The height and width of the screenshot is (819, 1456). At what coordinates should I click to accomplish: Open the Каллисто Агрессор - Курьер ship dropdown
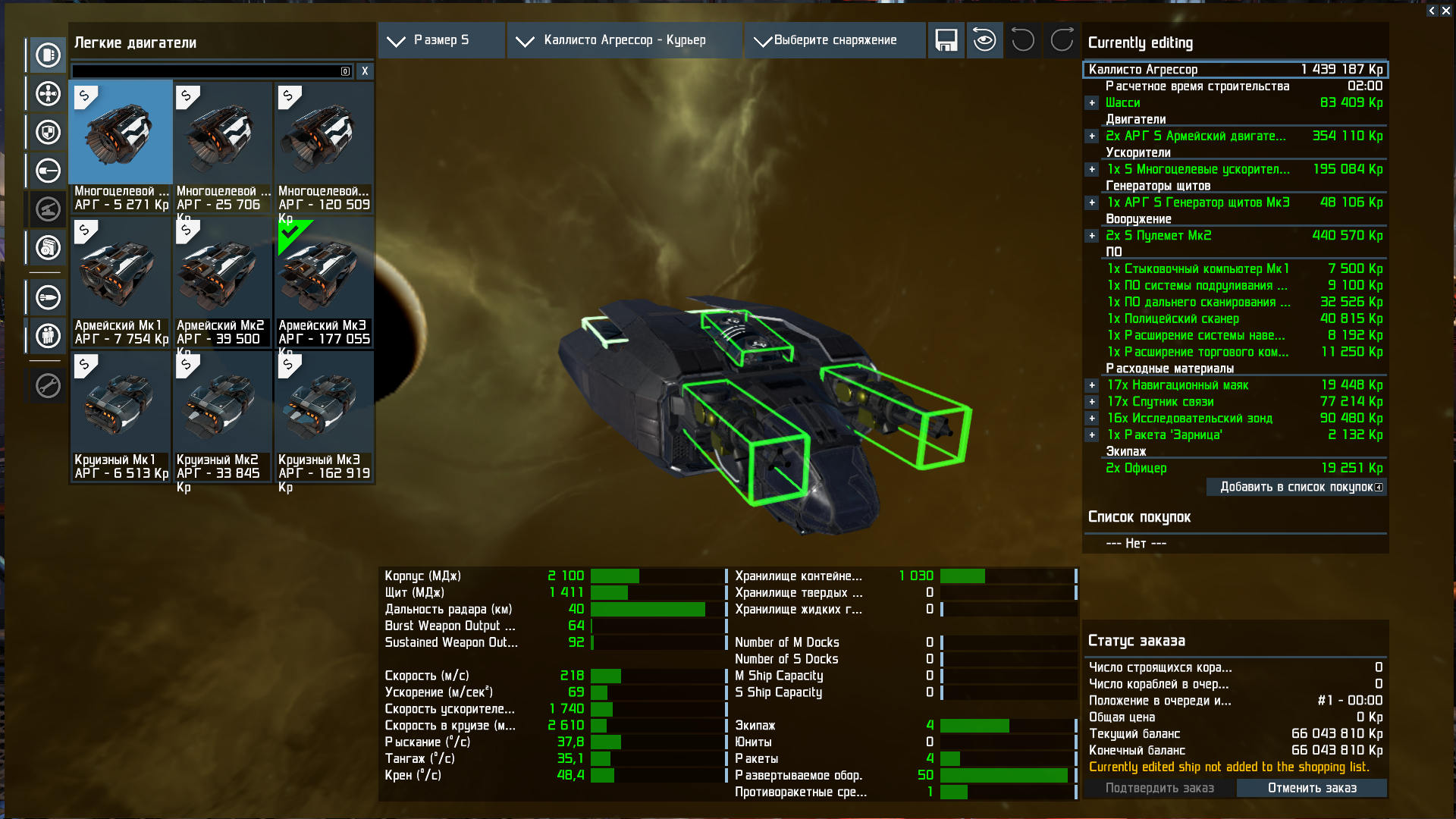click(625, 40)
